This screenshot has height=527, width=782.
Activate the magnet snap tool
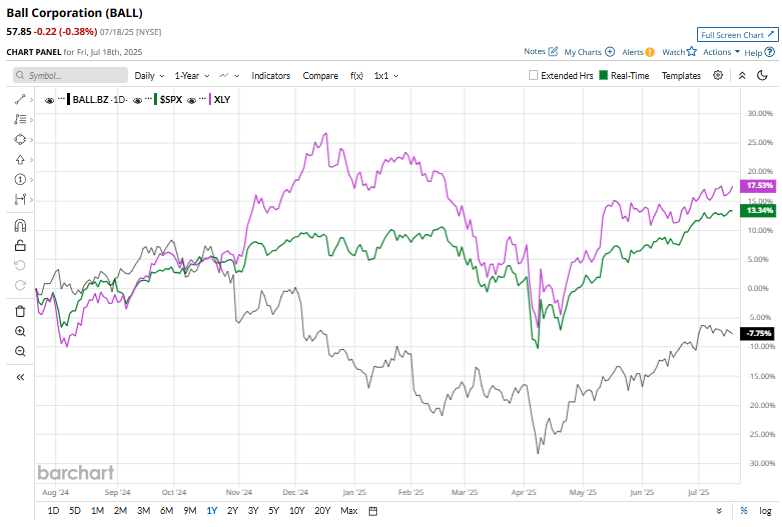[x=20, y=226]
